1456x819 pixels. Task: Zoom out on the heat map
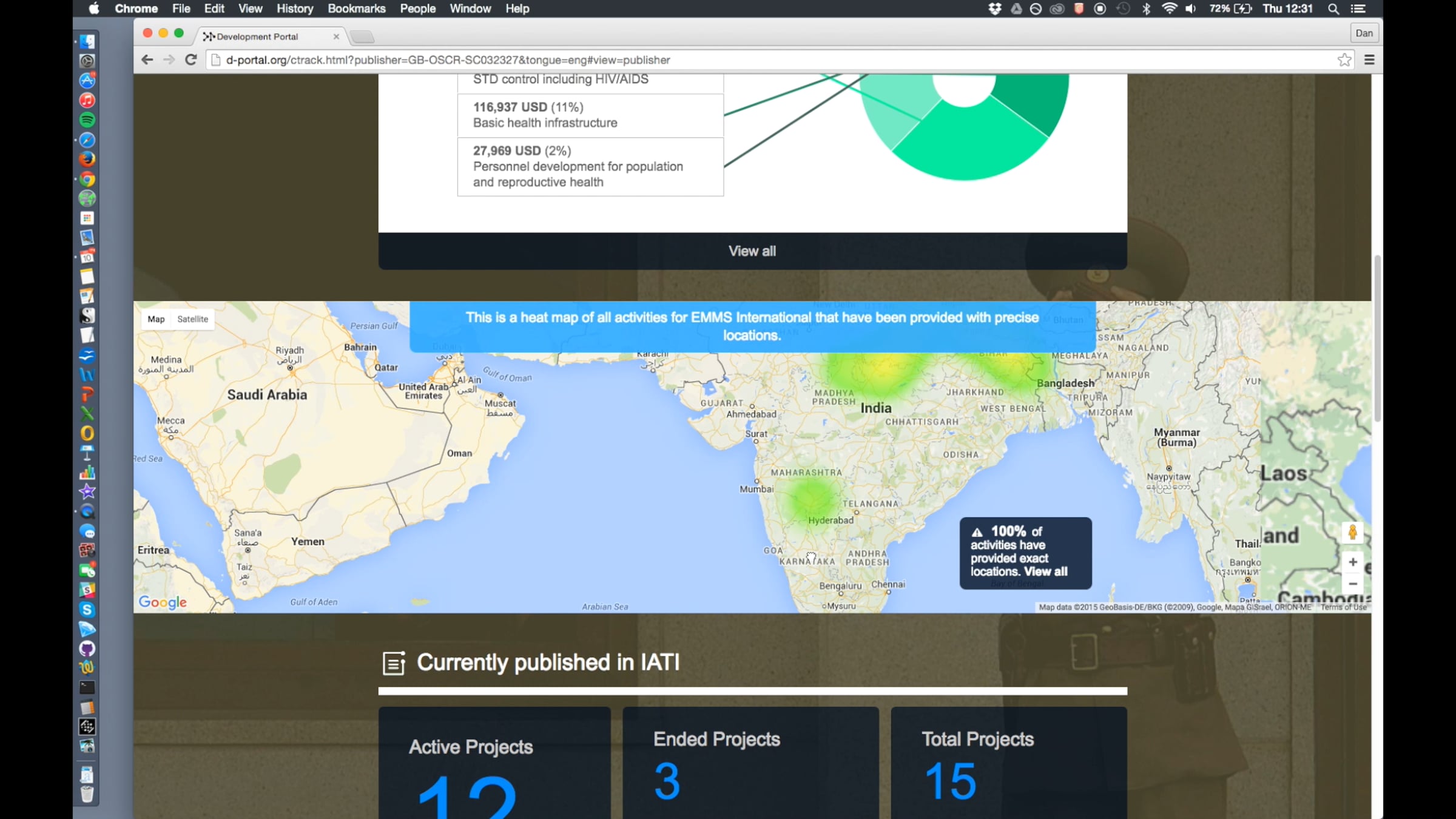[x=1353, y=584]
